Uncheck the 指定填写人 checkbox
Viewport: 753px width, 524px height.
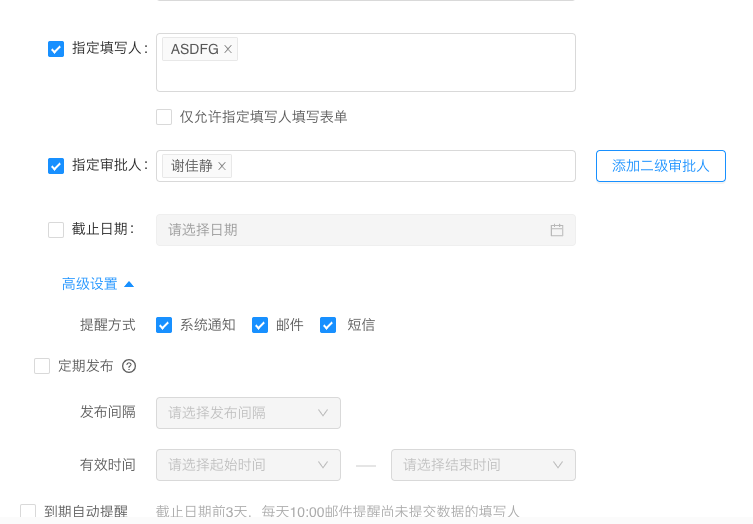pos(56,49)
